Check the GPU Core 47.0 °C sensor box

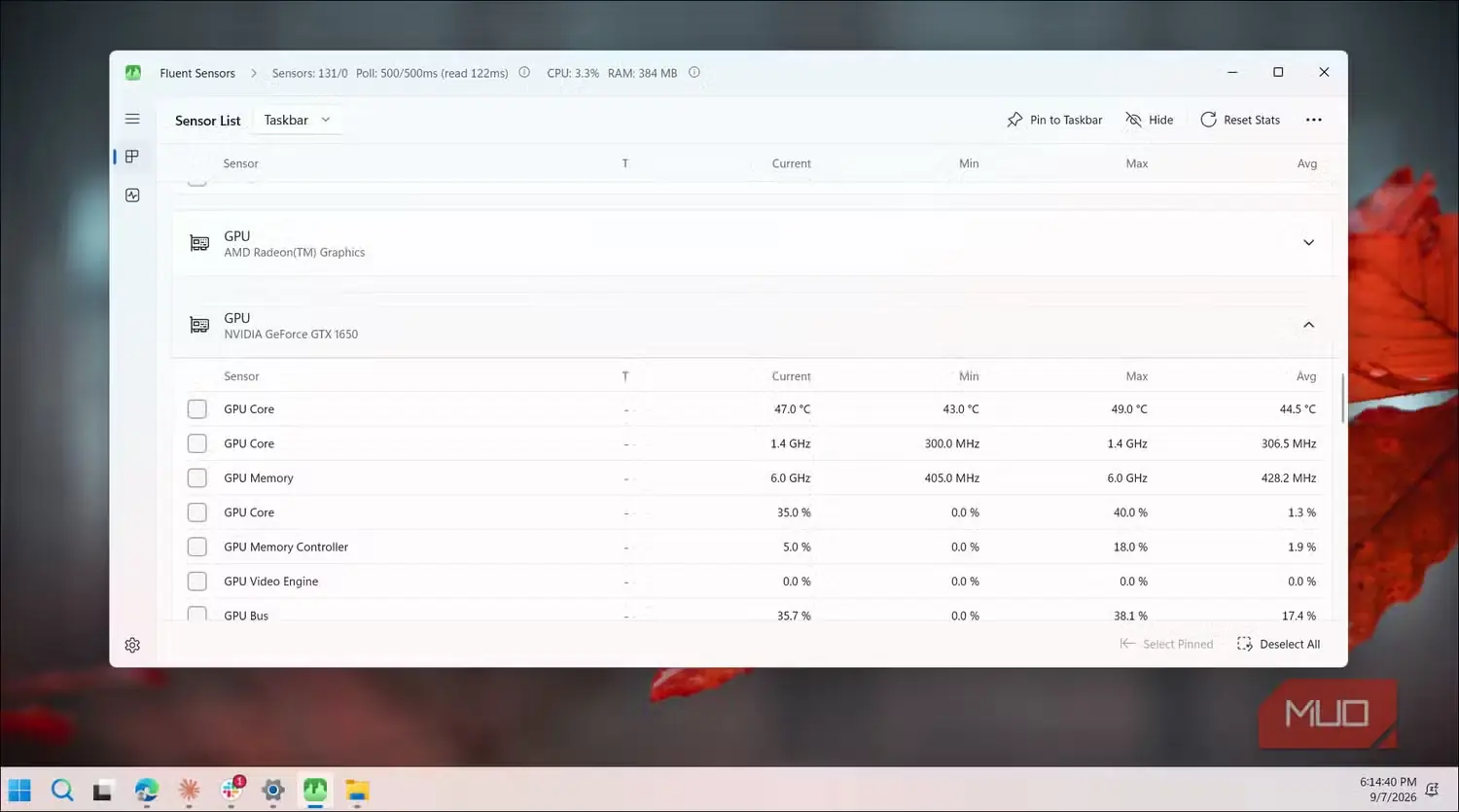[x=197, y=409]
